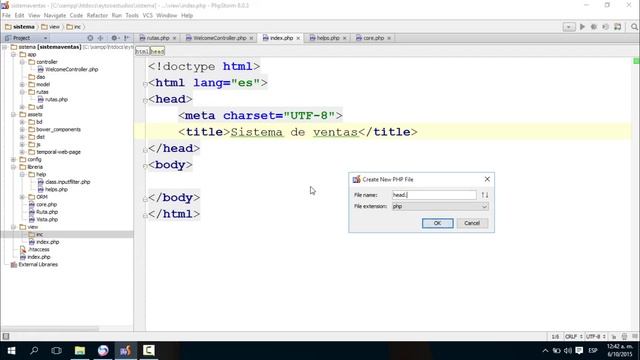Select External Libraries node
640x360 pixels.
pos(38,264)
